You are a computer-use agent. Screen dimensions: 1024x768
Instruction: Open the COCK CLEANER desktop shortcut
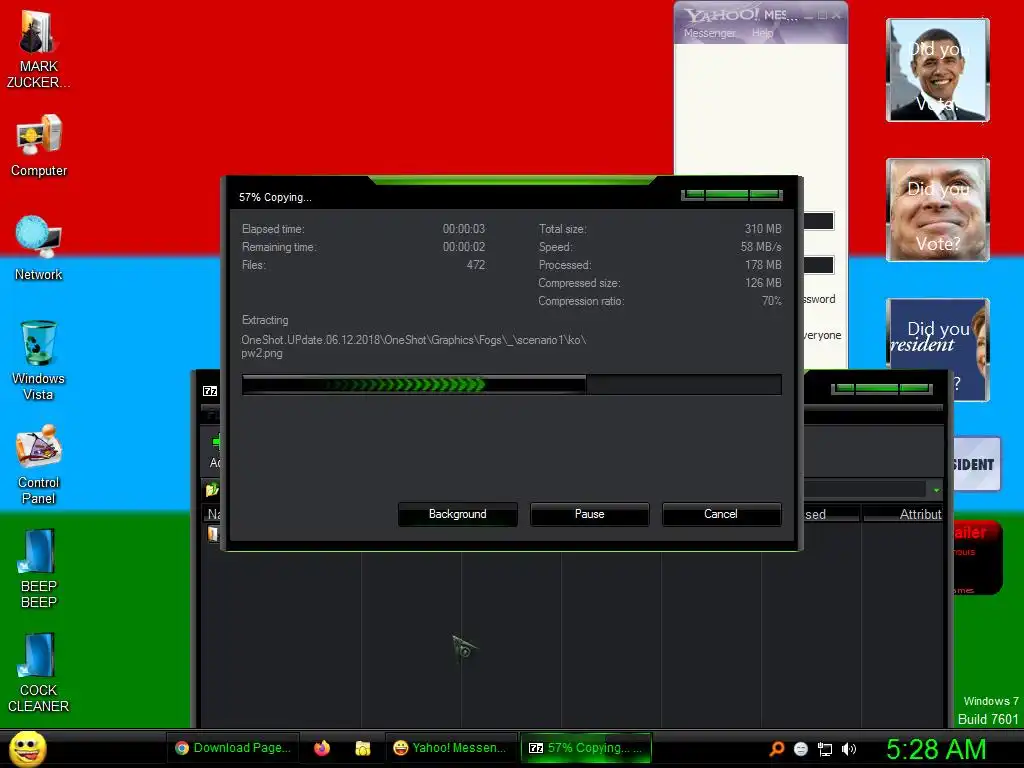(x=39, y=673)
